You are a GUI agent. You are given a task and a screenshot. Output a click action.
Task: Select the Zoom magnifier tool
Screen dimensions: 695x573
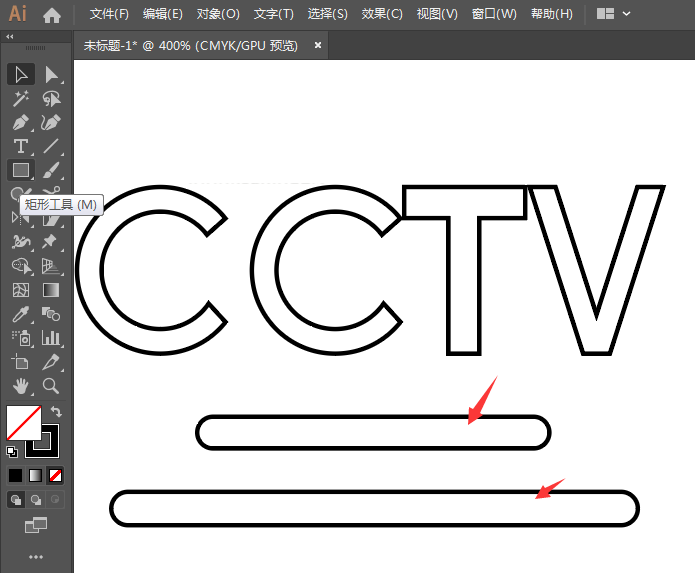coord(51,386)
